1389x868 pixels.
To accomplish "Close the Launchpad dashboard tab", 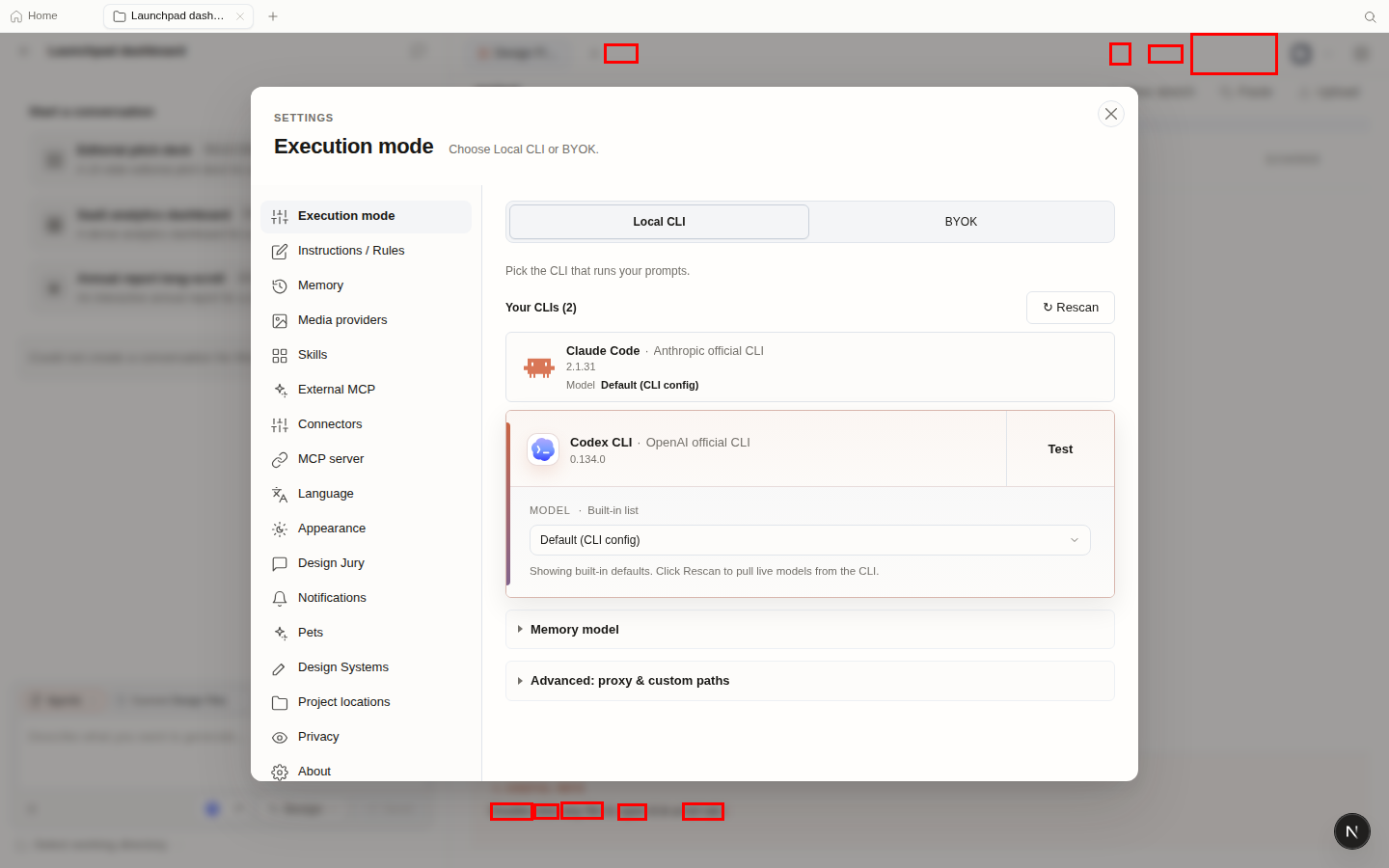I will (x=240, y=16).
